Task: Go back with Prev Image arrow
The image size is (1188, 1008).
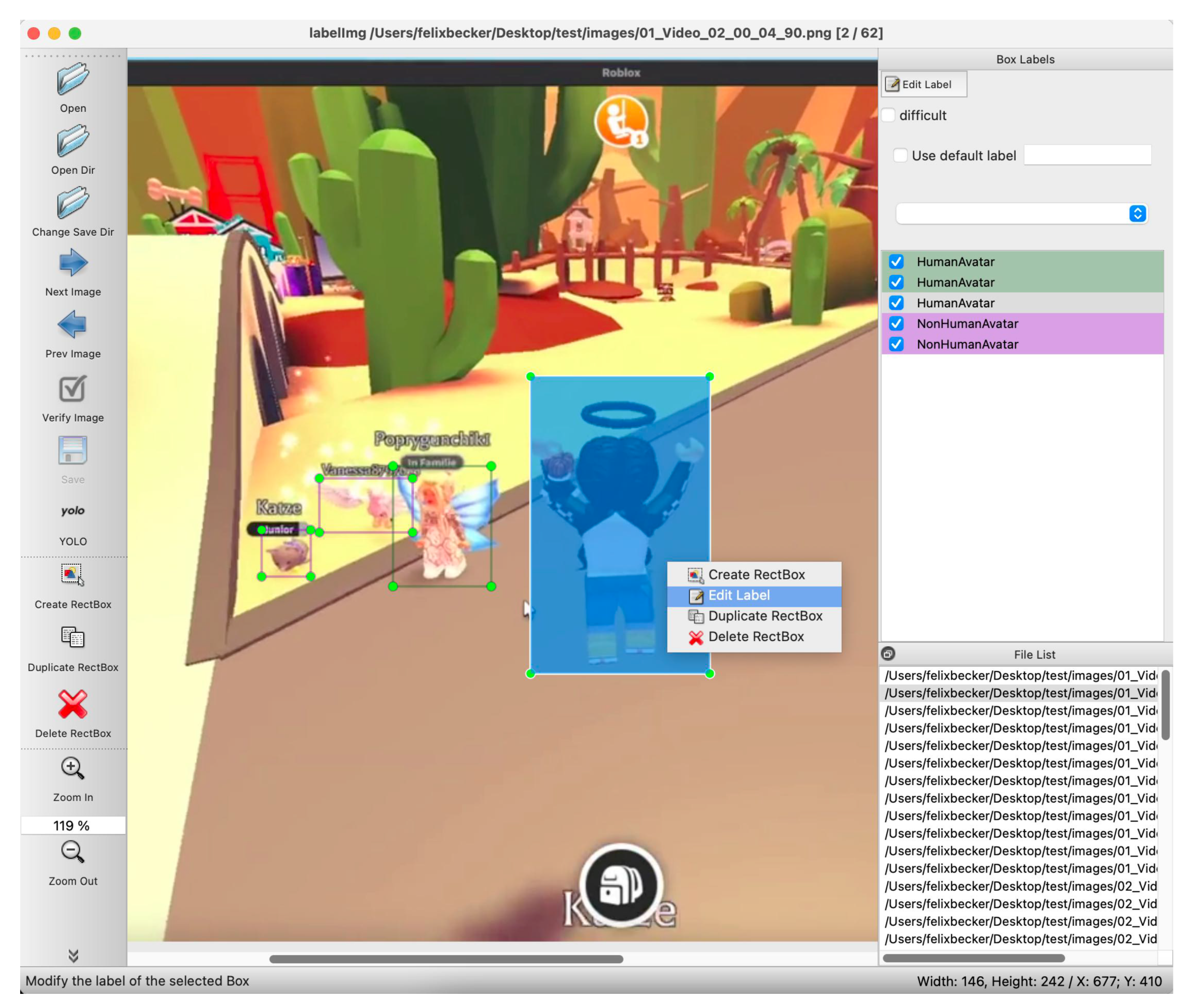Action: coord(73,324)
